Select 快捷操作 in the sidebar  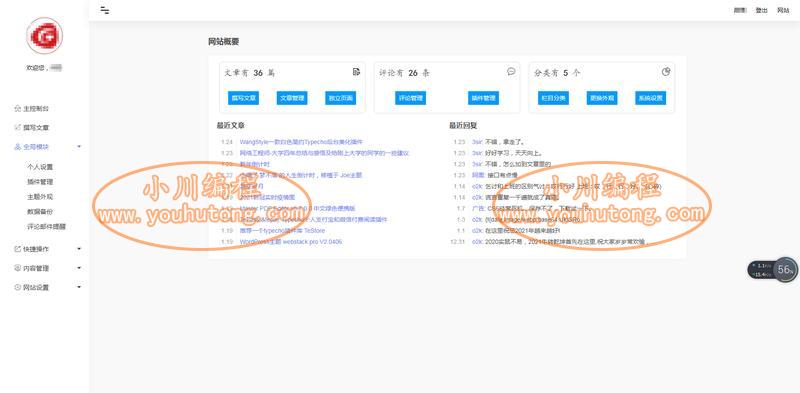[x=36, y=249]
